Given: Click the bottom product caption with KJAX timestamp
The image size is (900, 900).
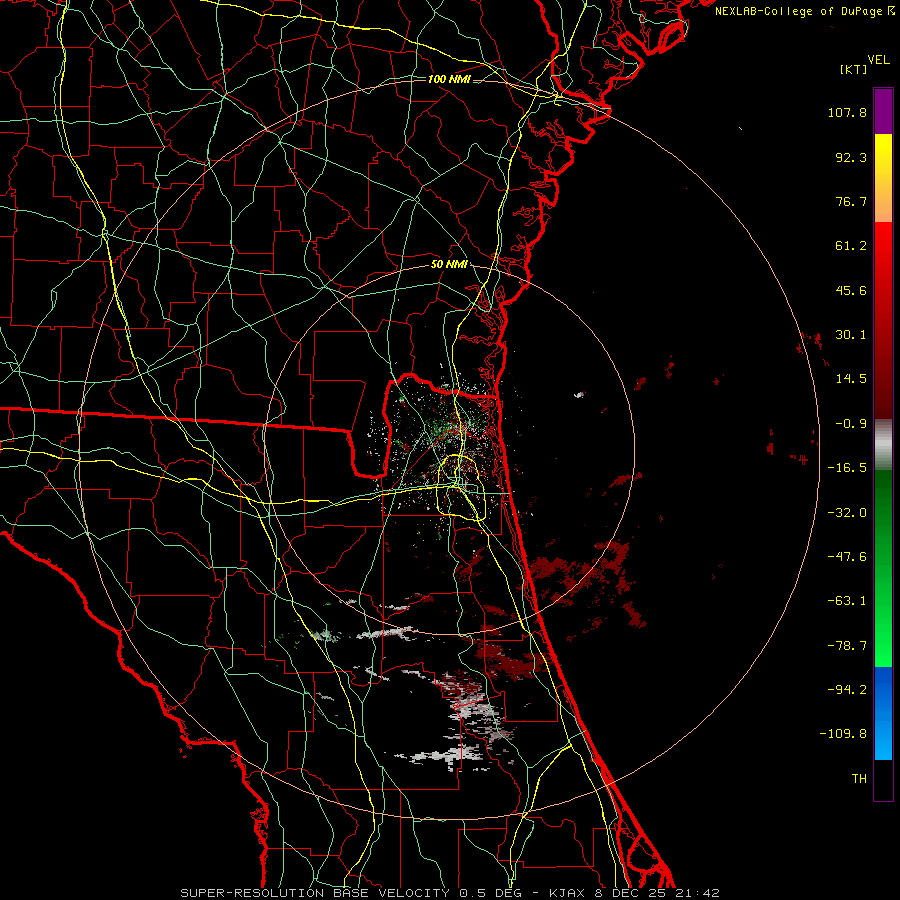Looking at the screenshot, I should click(450, 893).
